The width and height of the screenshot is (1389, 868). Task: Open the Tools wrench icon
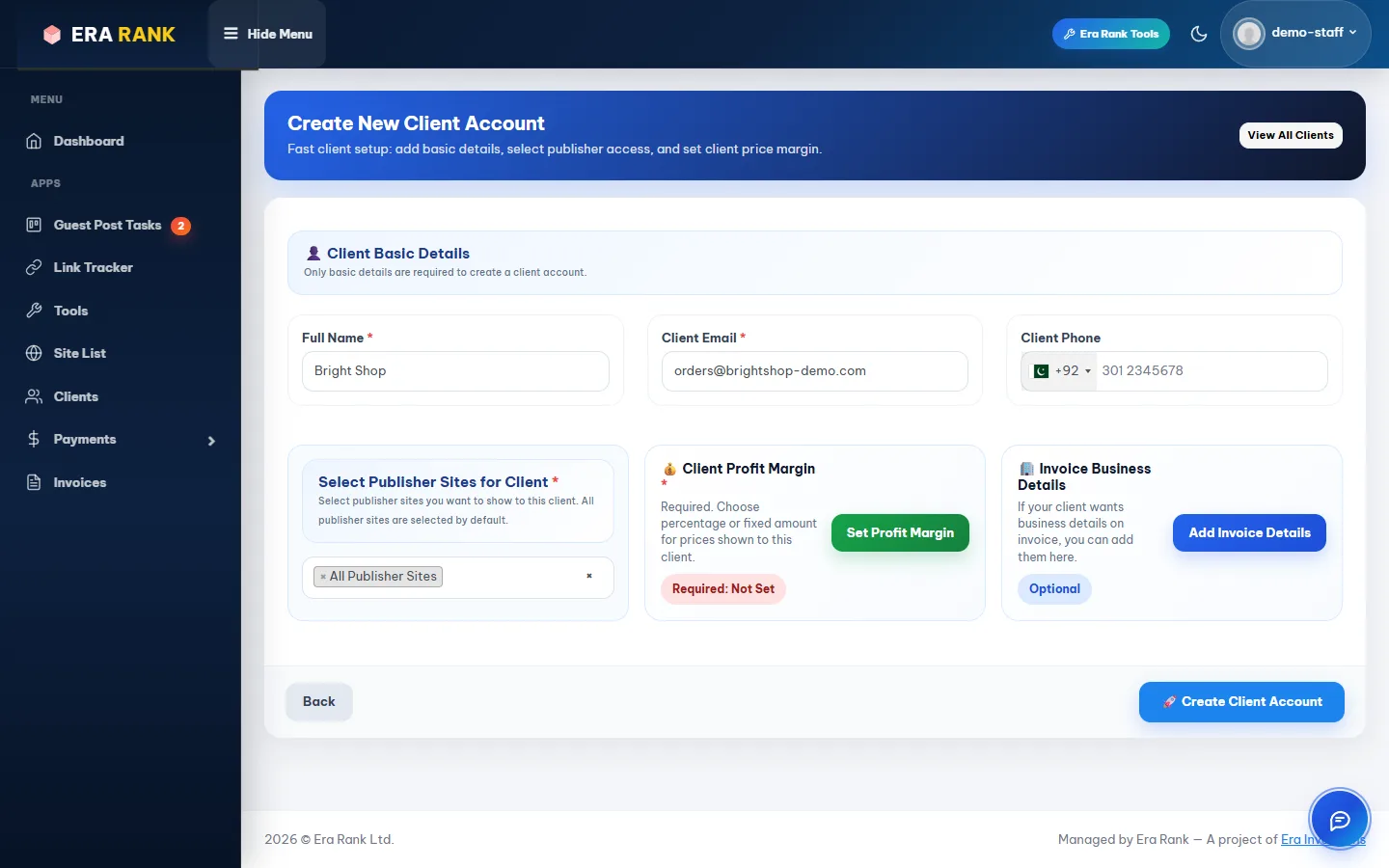34,311
